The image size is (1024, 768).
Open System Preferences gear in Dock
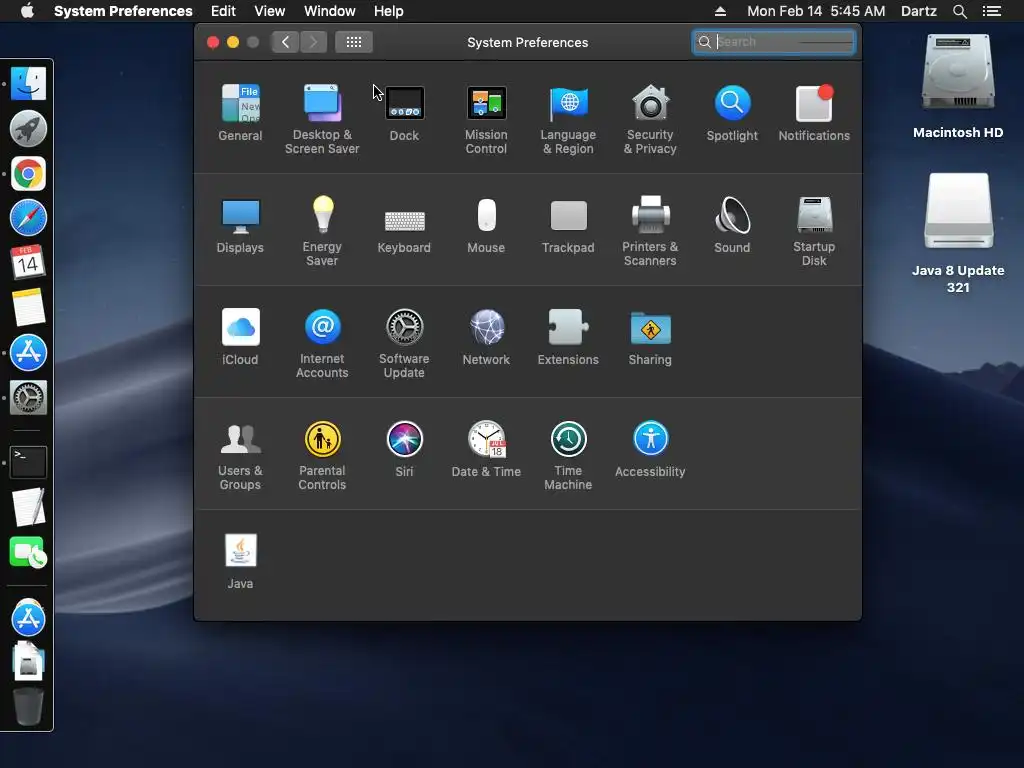[28, 398]
